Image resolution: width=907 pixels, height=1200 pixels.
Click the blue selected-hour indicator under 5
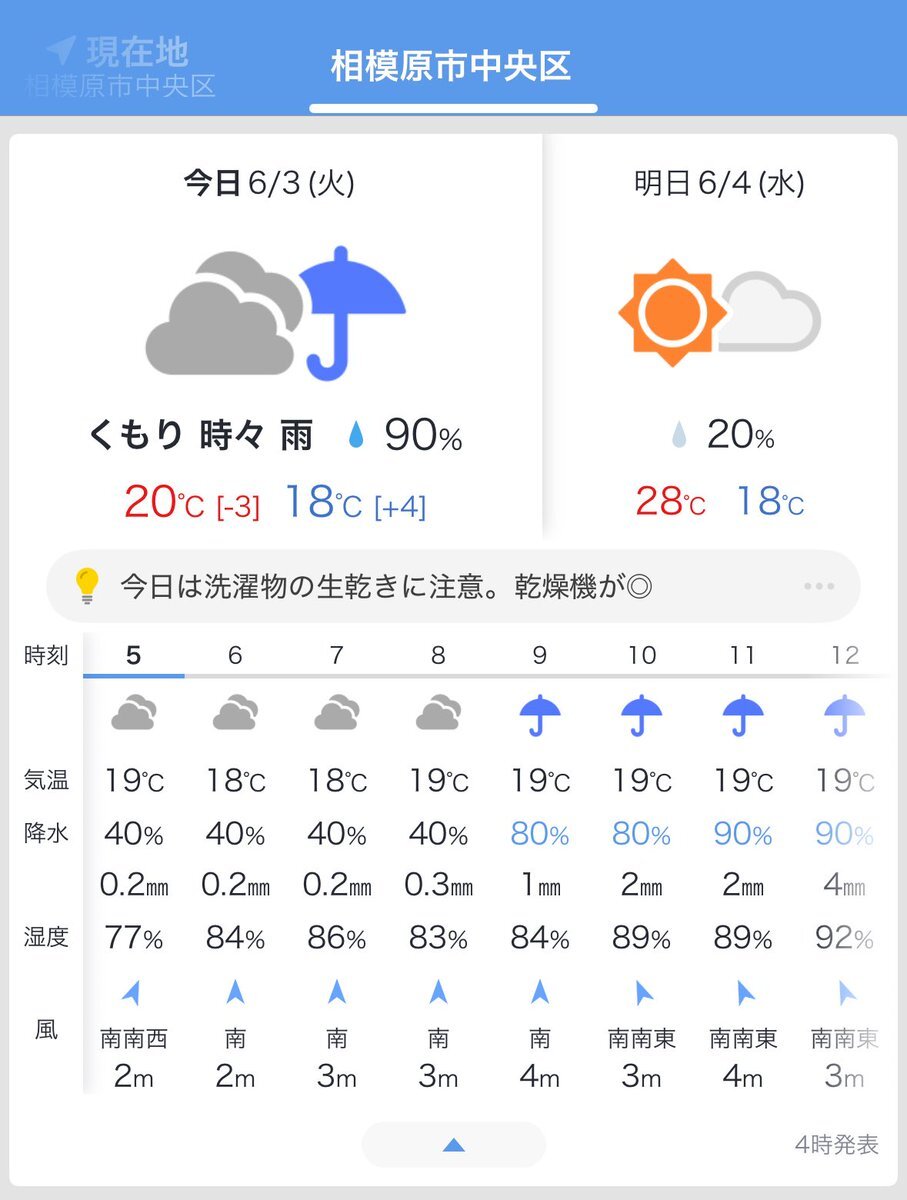(x=134, y=675)
